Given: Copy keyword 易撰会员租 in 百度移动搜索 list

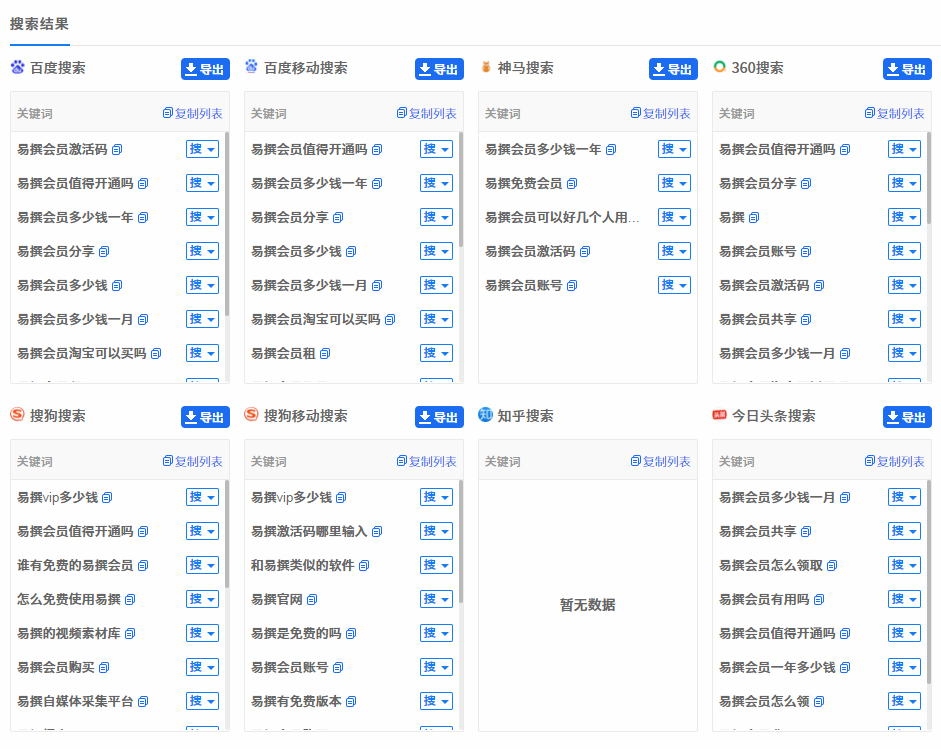Looking at the screenshot, I should tap(325, 353).
